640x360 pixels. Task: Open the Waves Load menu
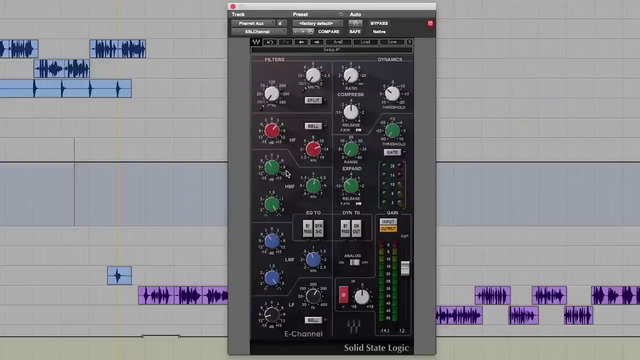365,42
